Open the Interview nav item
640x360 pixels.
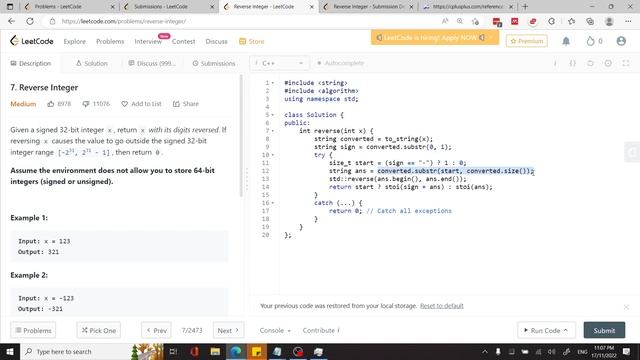click(x=148, y=41)
